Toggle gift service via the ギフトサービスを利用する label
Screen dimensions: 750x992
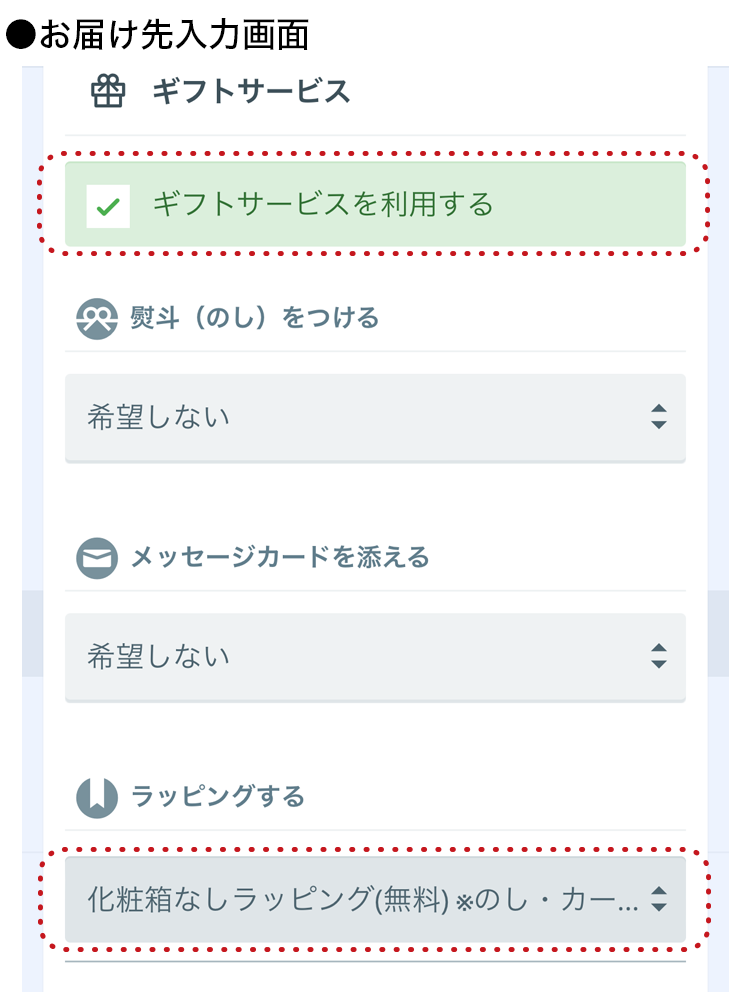point(323,204)
